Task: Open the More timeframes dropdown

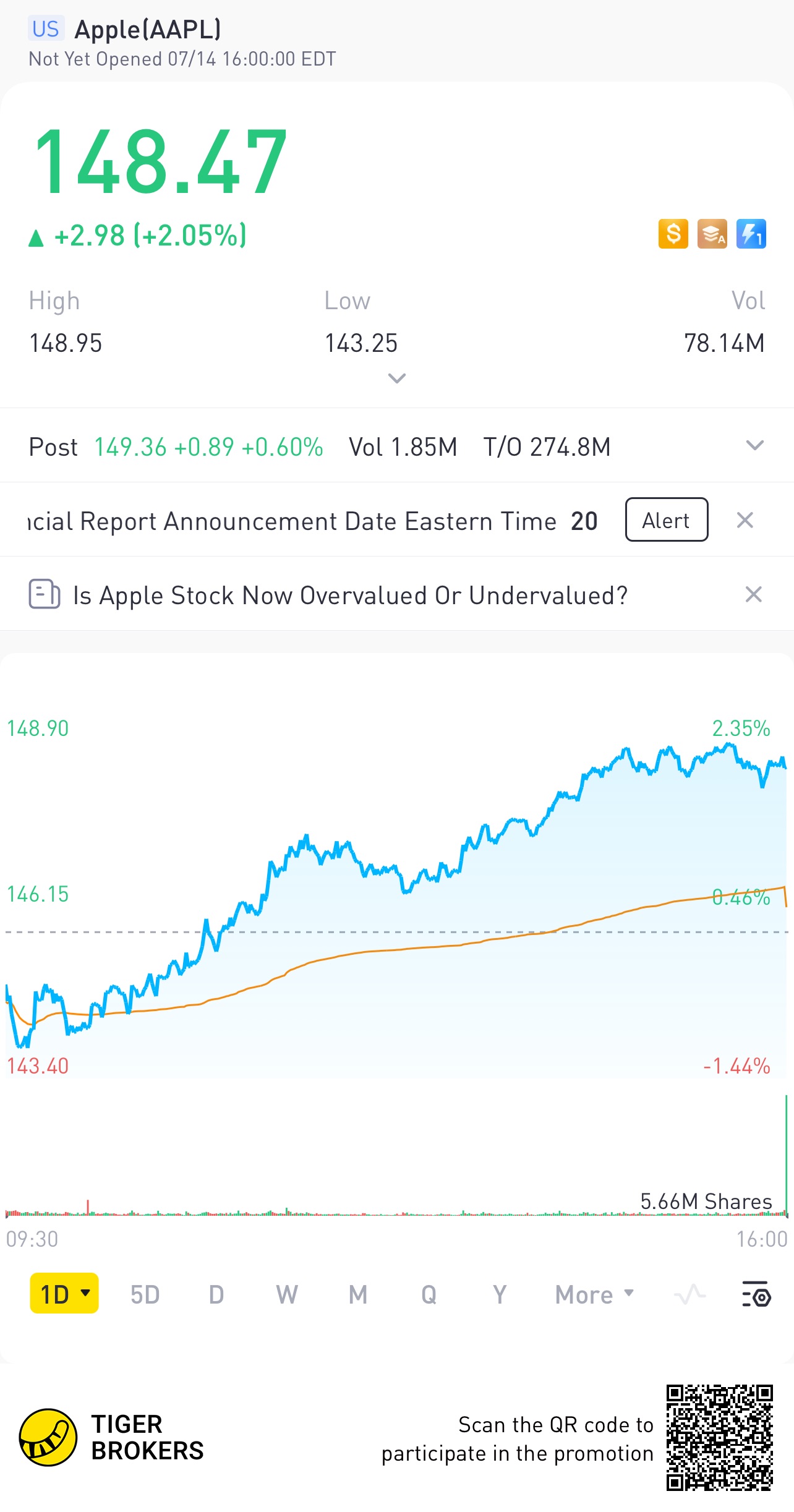Action: pos(594,1294)
